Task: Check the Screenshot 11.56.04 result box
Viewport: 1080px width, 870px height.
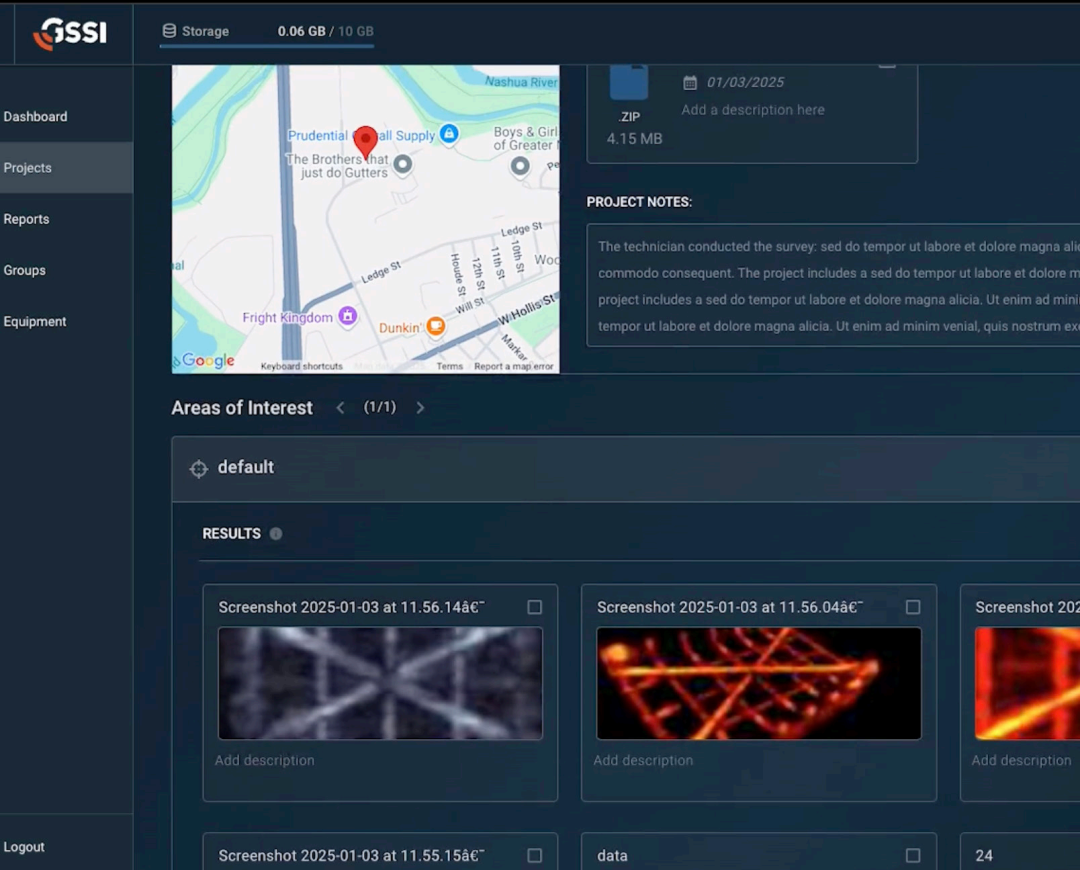Action: pos(913,607)
